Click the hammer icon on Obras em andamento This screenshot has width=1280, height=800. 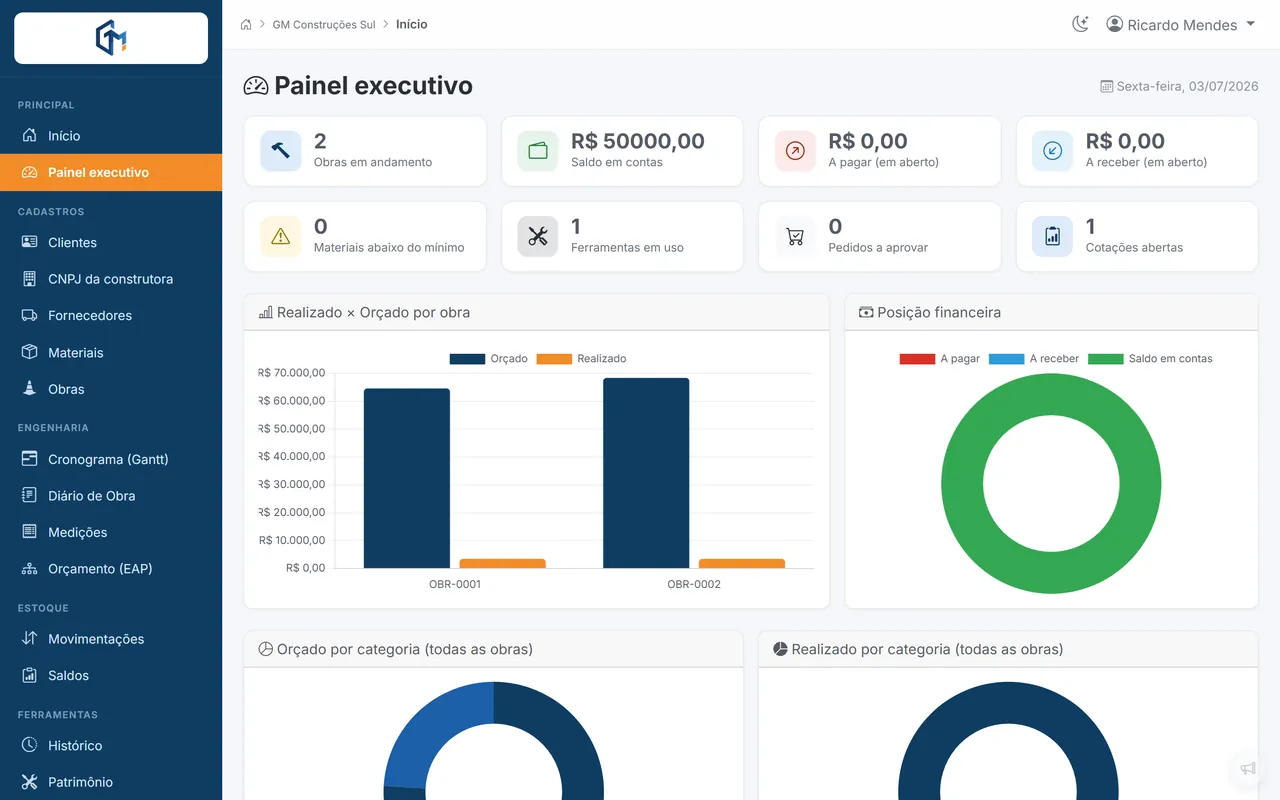(x=280, y=151)
